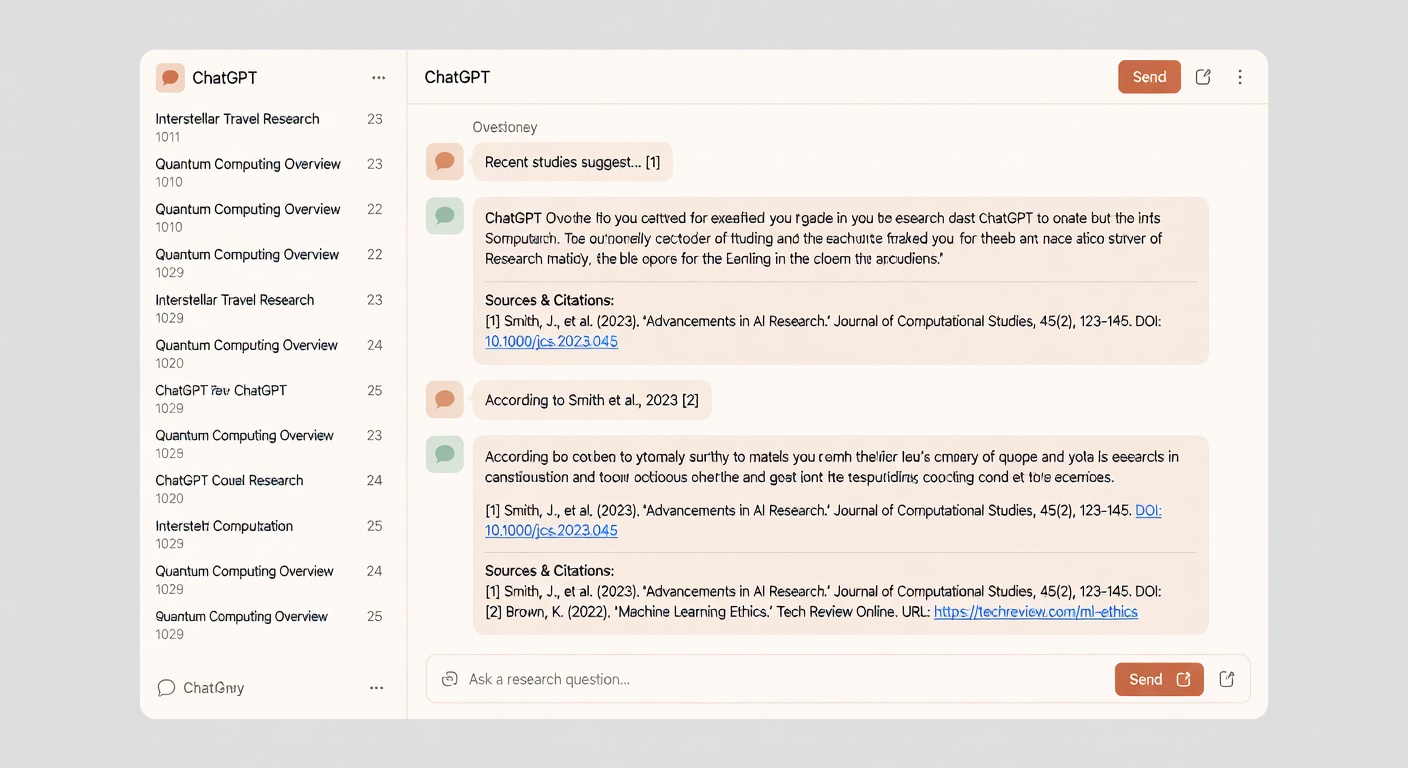The height and width of the screenshot is (768, 1408).
Task: Hit Send next to the research question box
Action: [1145, 679]
